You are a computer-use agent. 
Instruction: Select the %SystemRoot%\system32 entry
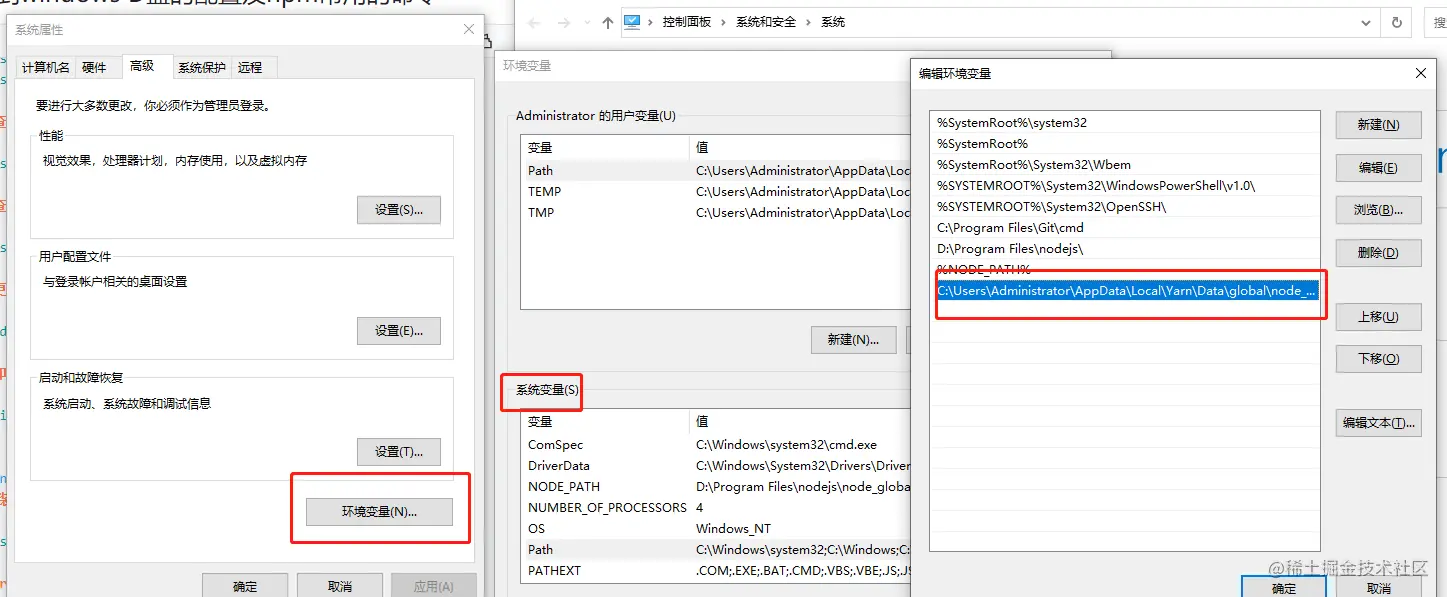(1125, 122)
